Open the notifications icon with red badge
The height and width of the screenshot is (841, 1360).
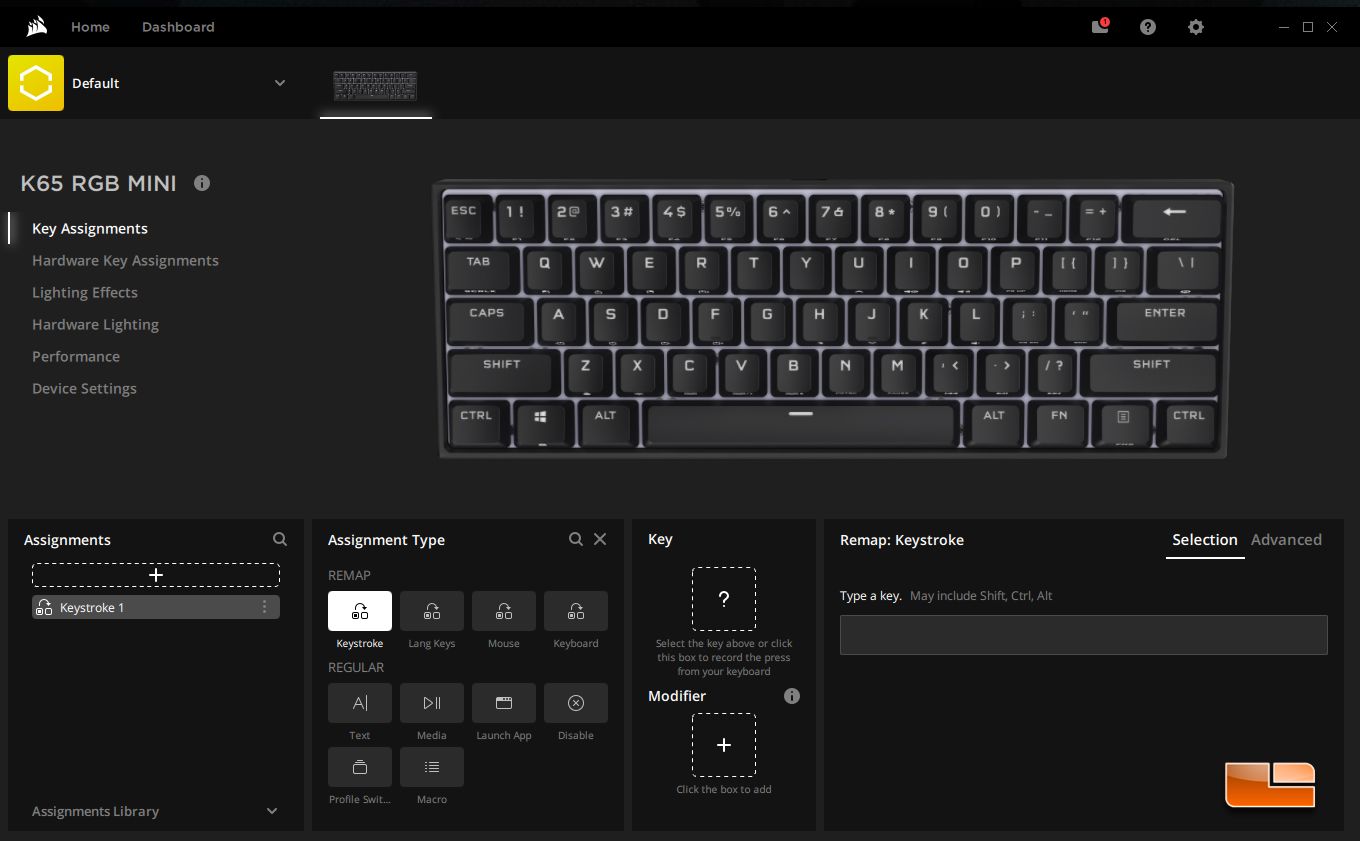[1100, 26]
